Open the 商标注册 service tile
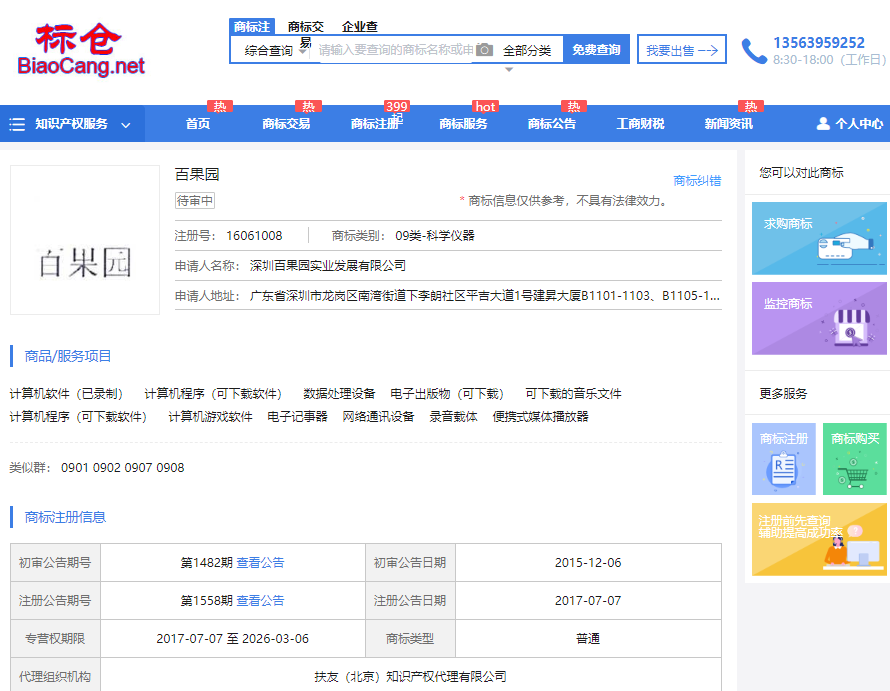Viewport: 890px width, 691px height. tap(784, 459)
